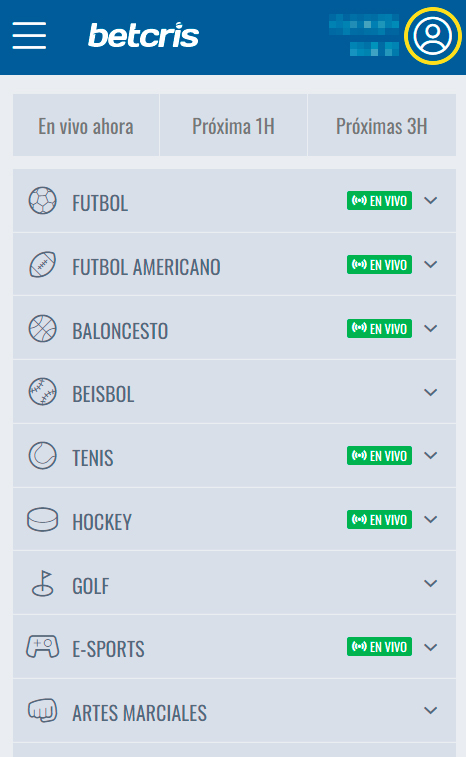Screen dimensions: 466x757
Task: Click the soccer ball Futbol icon
Action: [x=42, y=200]
